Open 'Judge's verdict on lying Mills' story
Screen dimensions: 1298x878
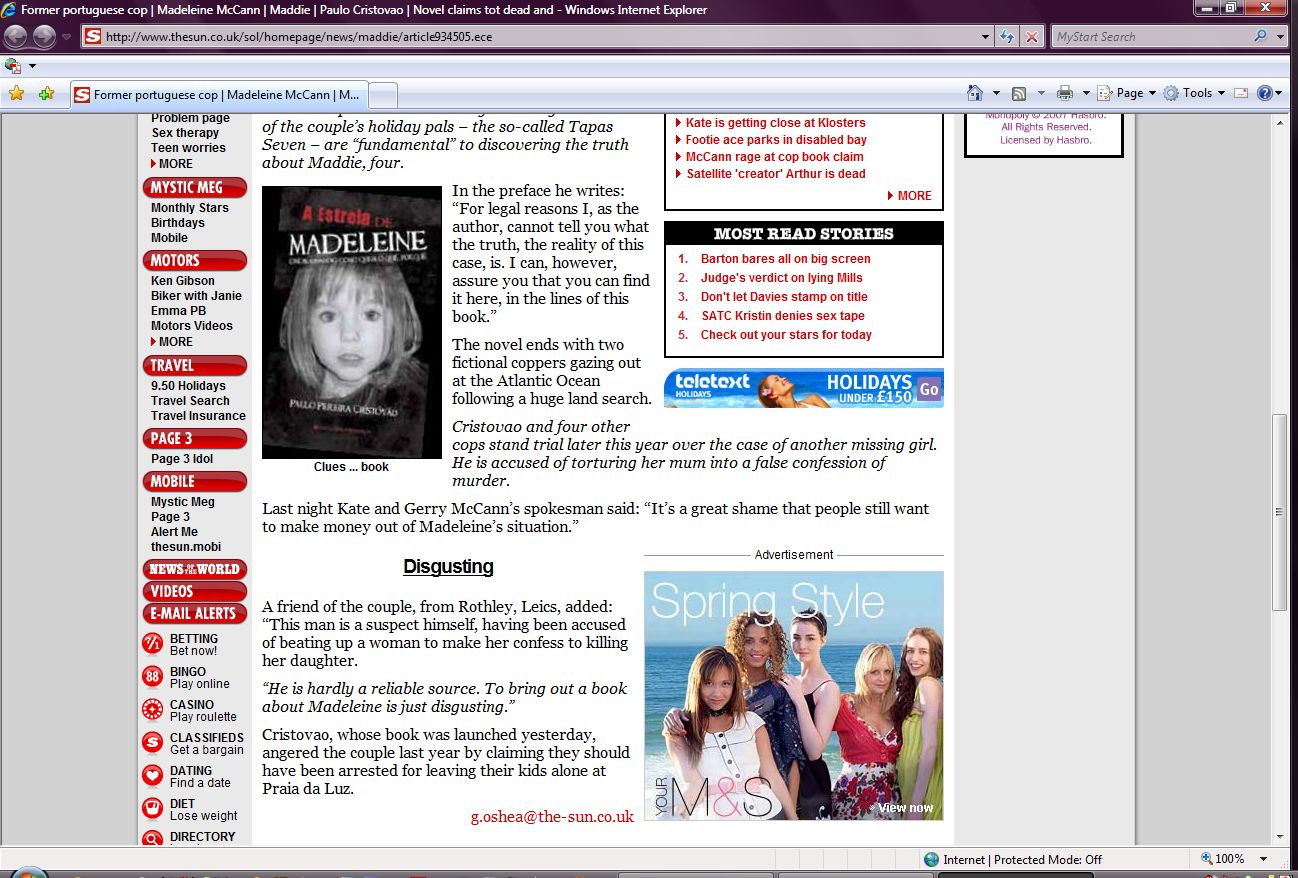point(781,278)
